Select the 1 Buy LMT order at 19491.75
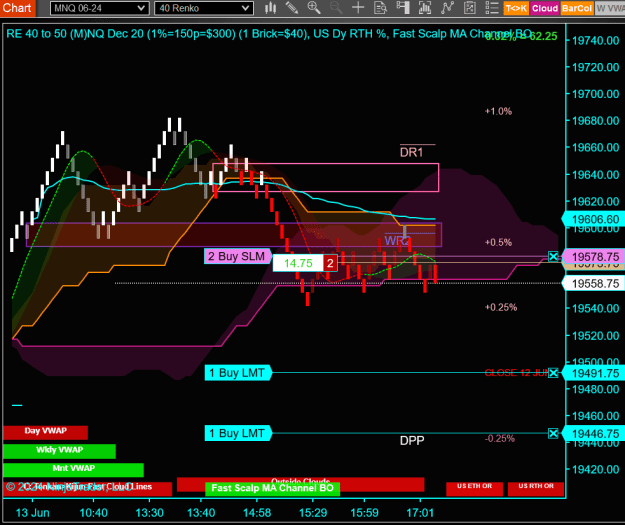 click(x=238, y=373)
